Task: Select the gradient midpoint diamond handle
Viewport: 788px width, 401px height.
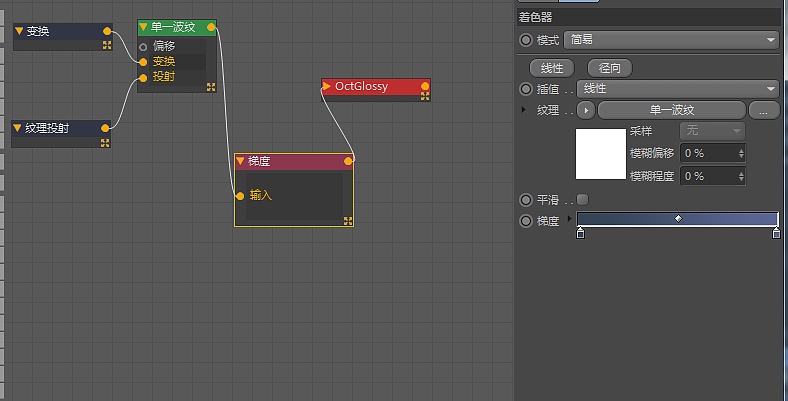Action: [678, 219]
